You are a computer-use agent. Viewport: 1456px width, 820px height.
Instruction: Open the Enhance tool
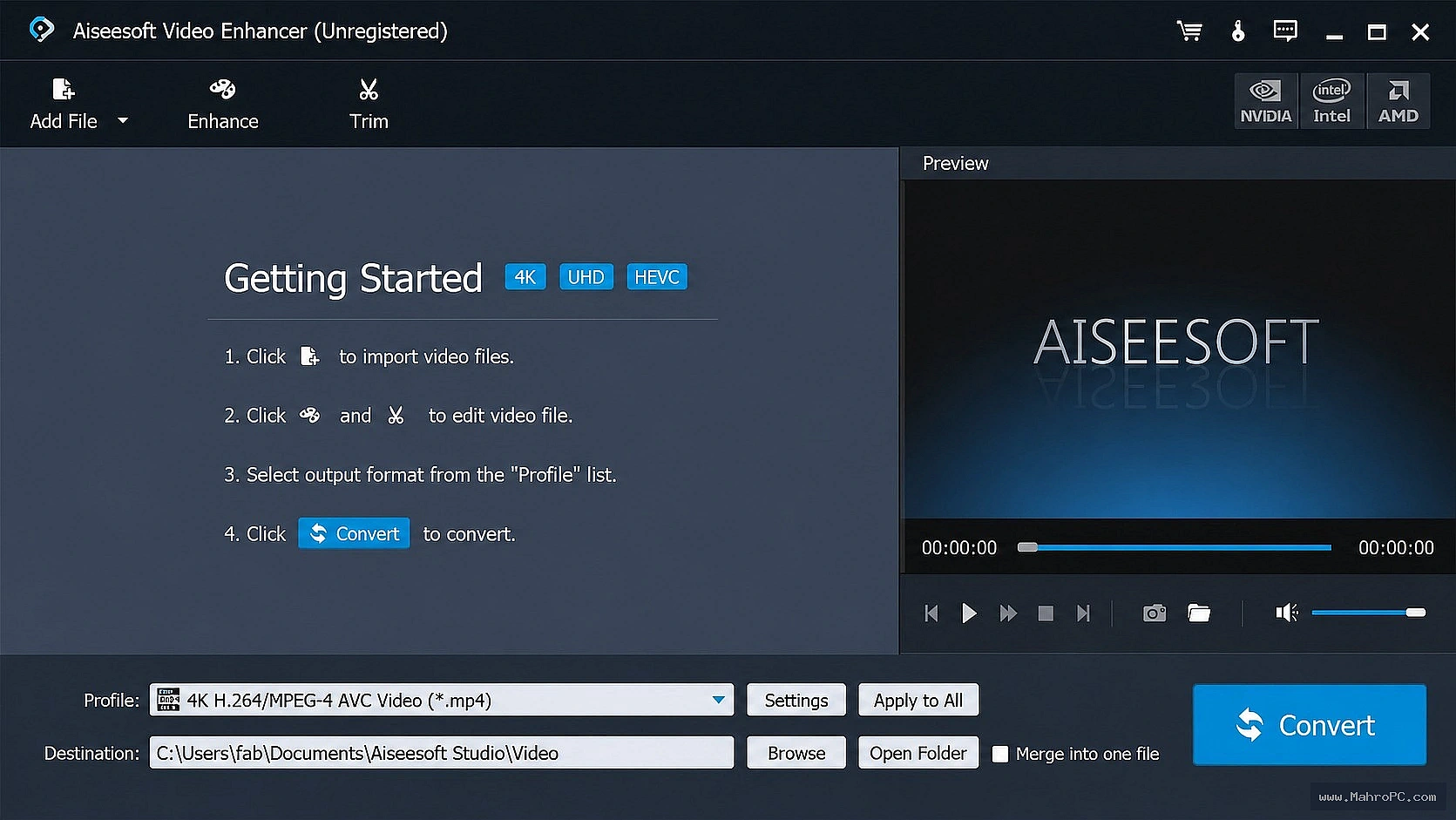[223, 105]
